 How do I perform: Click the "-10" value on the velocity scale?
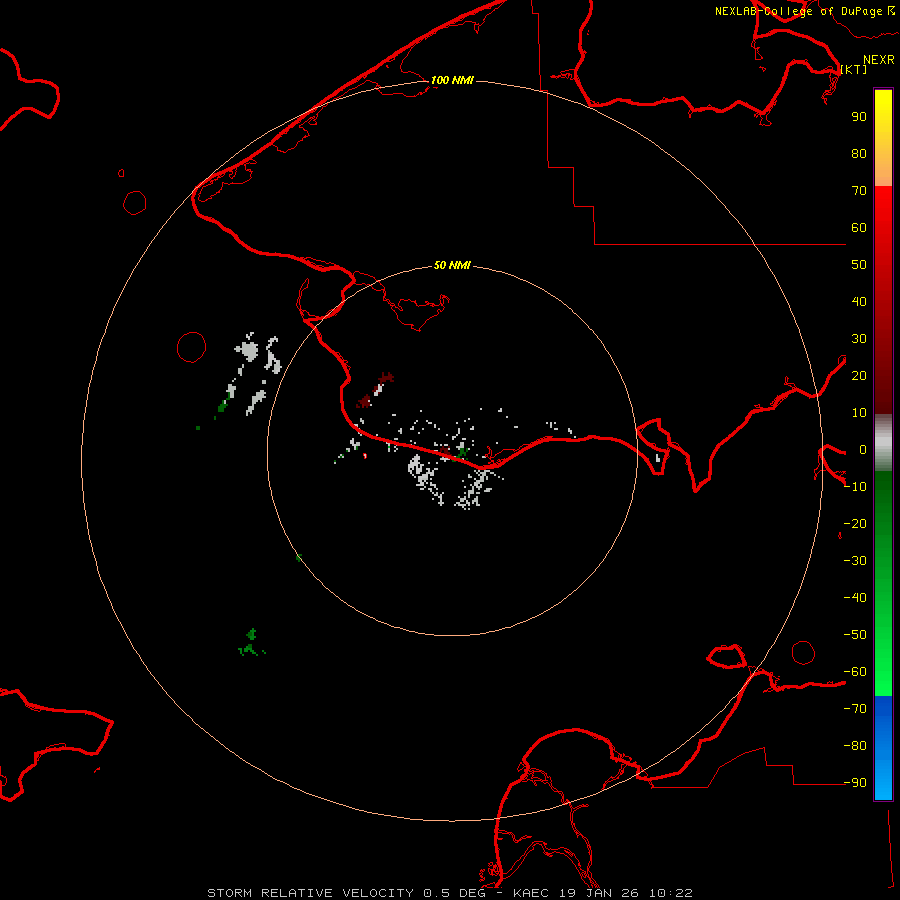(x=855, y=487)
